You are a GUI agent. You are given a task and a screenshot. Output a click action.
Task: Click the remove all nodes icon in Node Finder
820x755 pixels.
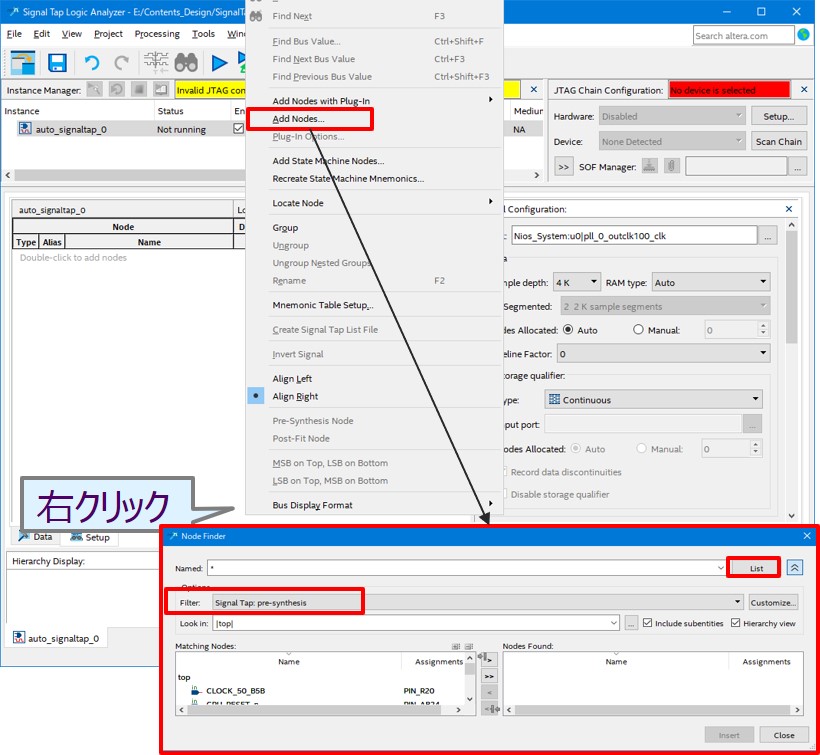pyautogui.click(x=489, y=709)
